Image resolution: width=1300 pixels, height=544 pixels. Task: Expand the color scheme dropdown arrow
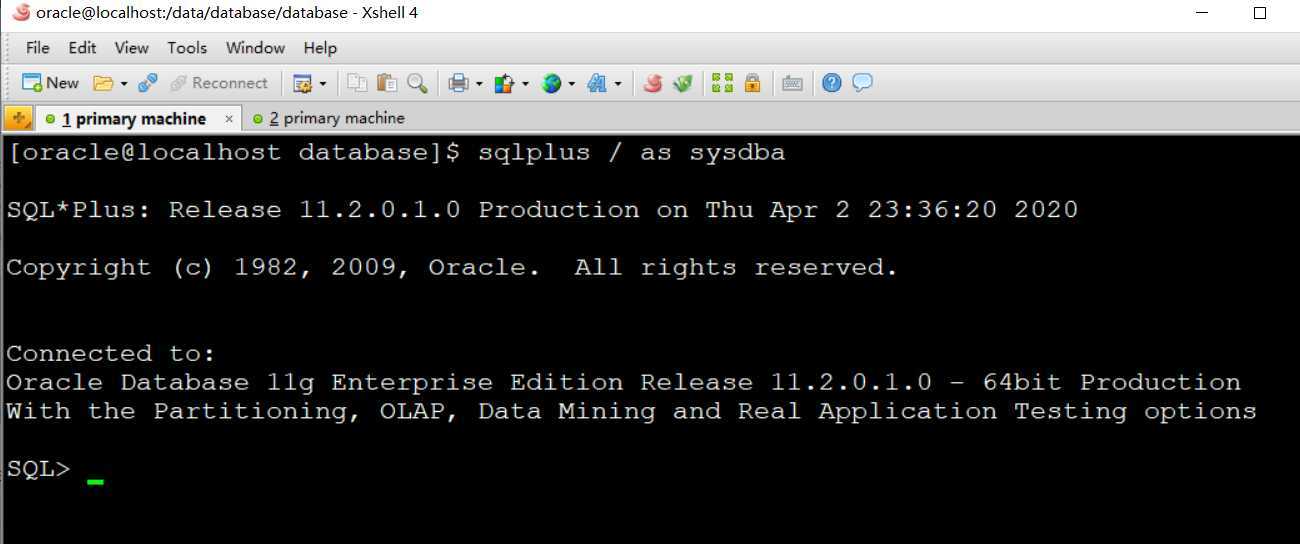tap(525, 83)
